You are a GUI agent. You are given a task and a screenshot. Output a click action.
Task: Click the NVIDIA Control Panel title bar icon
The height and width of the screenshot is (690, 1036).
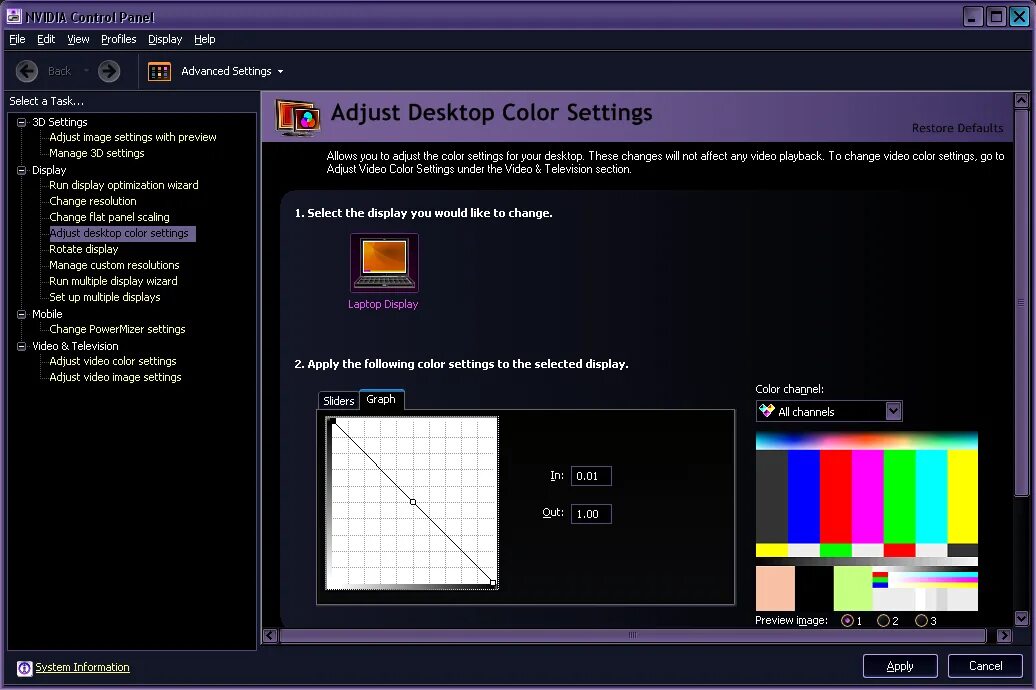click(14, 16)
